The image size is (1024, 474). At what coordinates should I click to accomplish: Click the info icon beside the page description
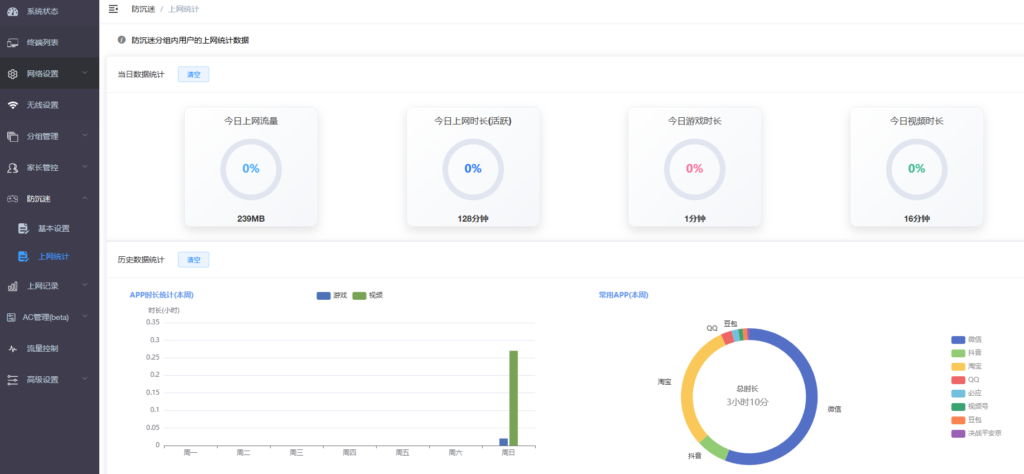(122, 40)
